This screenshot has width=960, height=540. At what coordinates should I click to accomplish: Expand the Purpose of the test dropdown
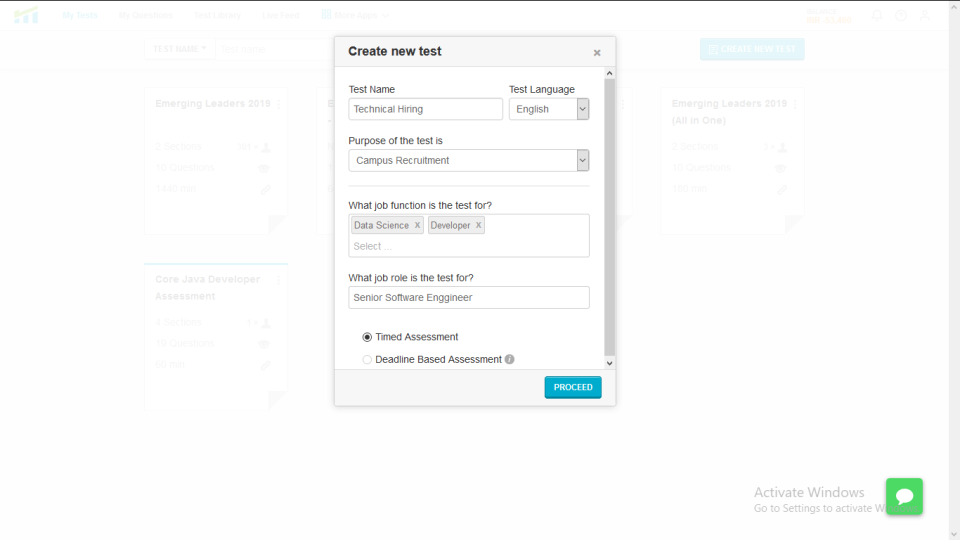pos(468,160)
